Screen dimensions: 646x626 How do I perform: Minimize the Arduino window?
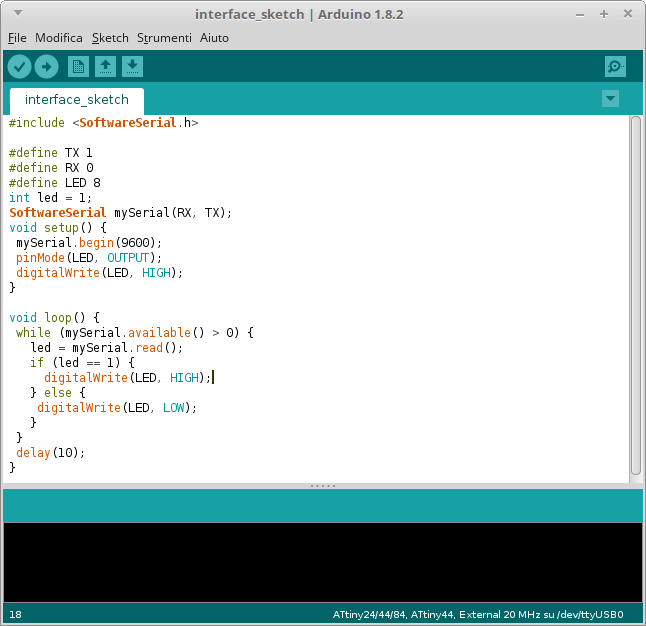point(580,14)
